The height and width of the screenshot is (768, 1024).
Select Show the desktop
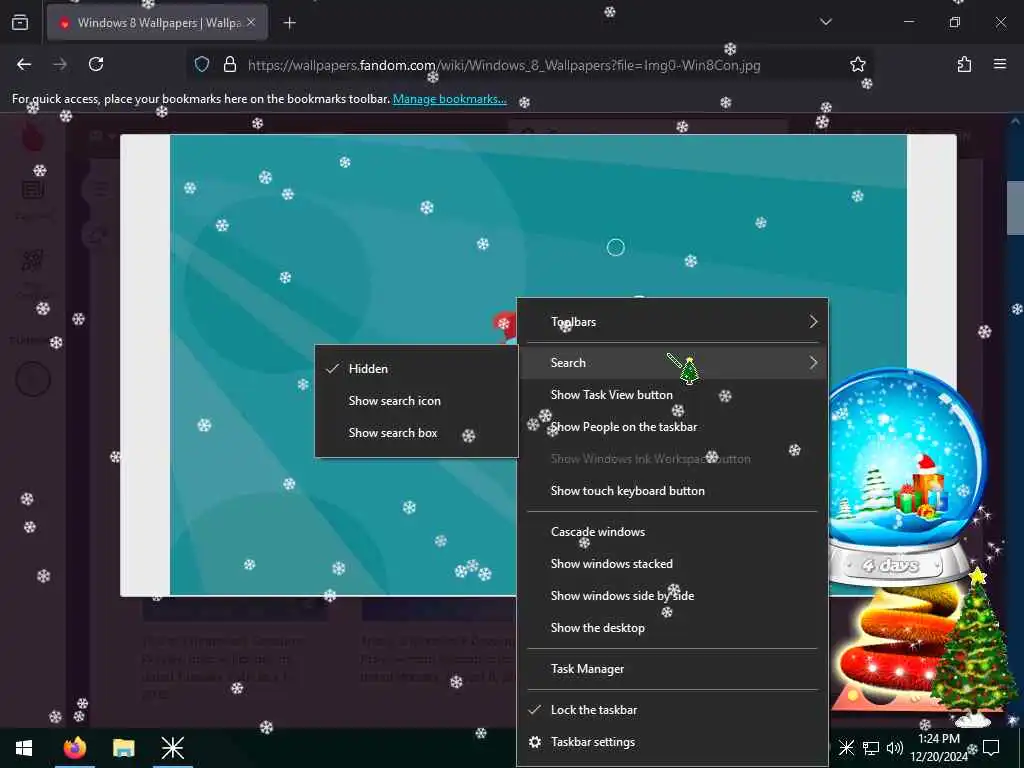coord(673,628)
